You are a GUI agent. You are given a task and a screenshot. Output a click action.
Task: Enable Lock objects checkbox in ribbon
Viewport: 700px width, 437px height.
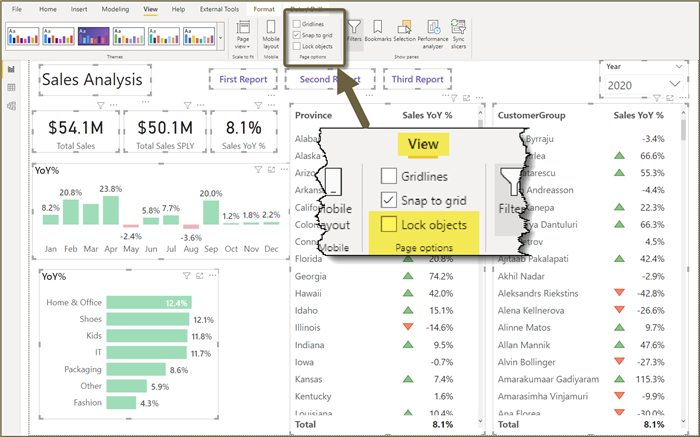tap(295, 46)
